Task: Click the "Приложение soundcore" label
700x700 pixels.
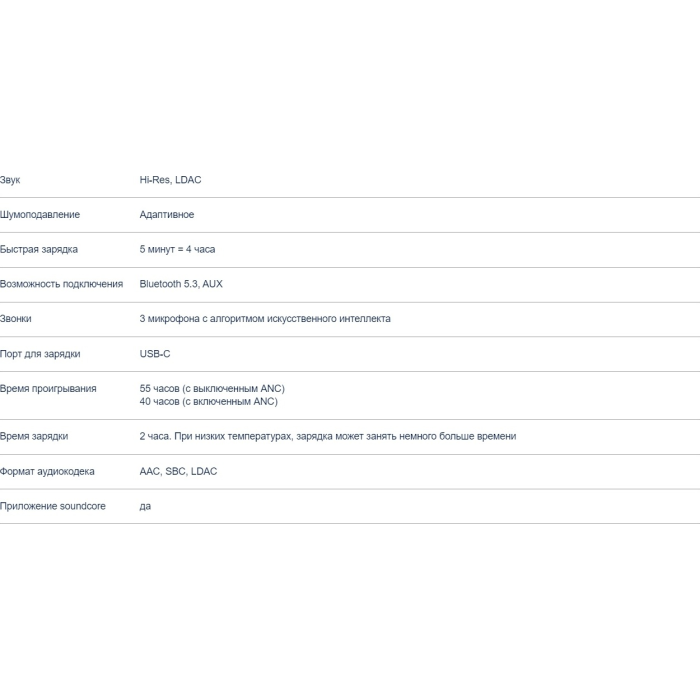Action: pyautogui.click(x=53, y=506)
